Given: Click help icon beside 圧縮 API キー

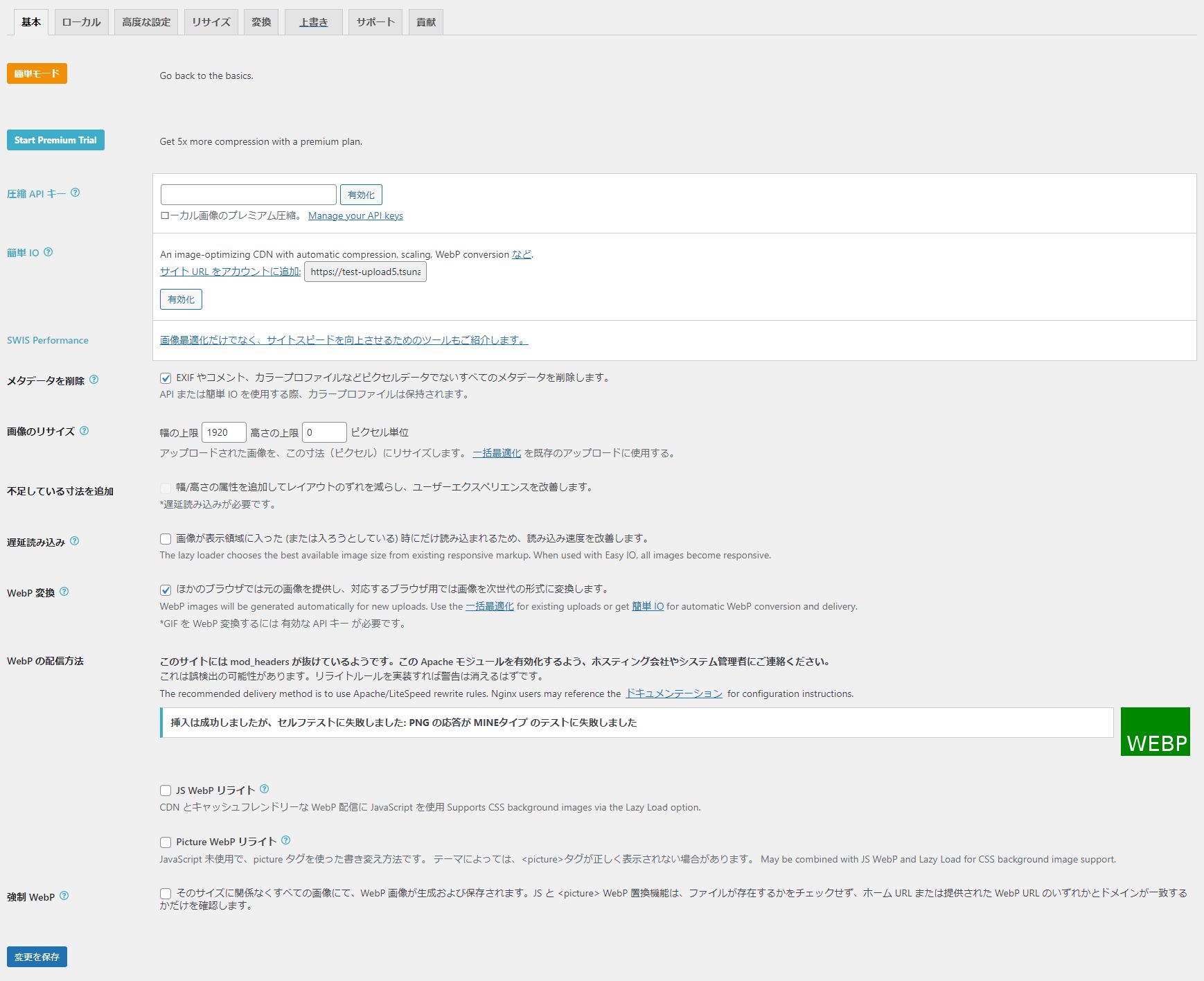Looking at the screenshot, I should [76, 193].
